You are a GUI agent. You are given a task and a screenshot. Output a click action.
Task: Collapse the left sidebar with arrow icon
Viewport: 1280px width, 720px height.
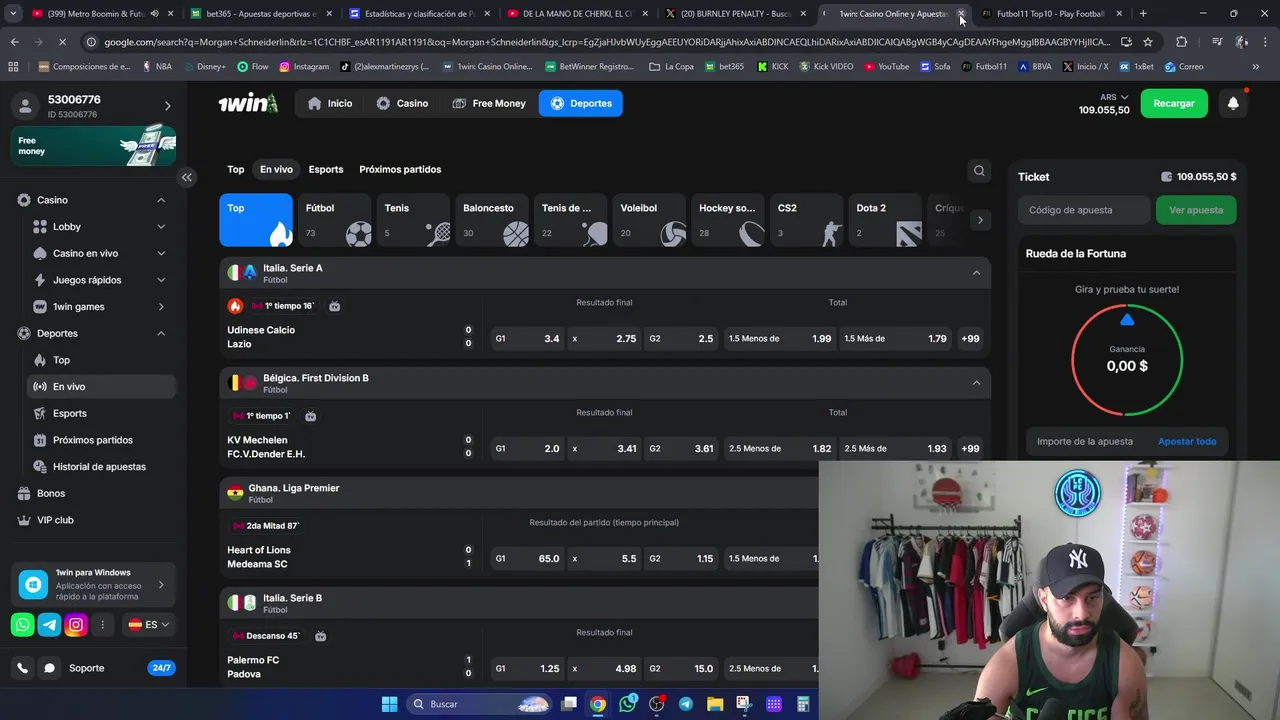[x=186, y=177]
